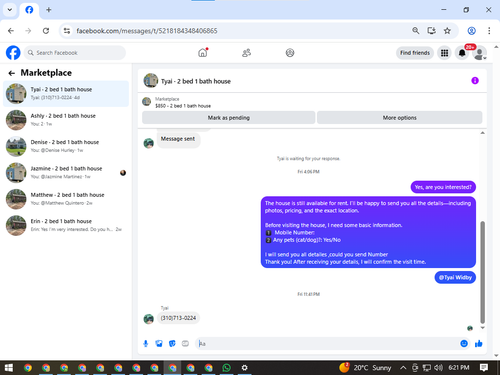Image resolution: width=500 pixels, height=375 pixels.
Task: Click the zoom magnifier icon in address bar
Action: [416, 31]
